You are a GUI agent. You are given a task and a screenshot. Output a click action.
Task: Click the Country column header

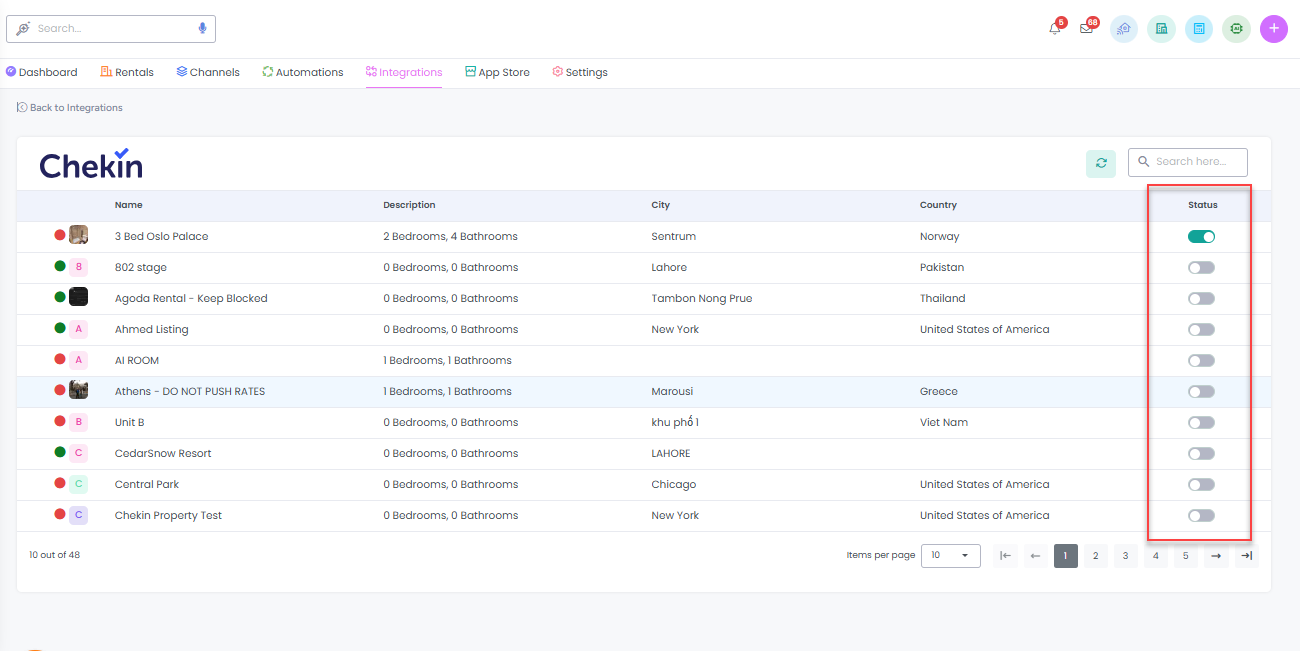click(x=938, y=205)
